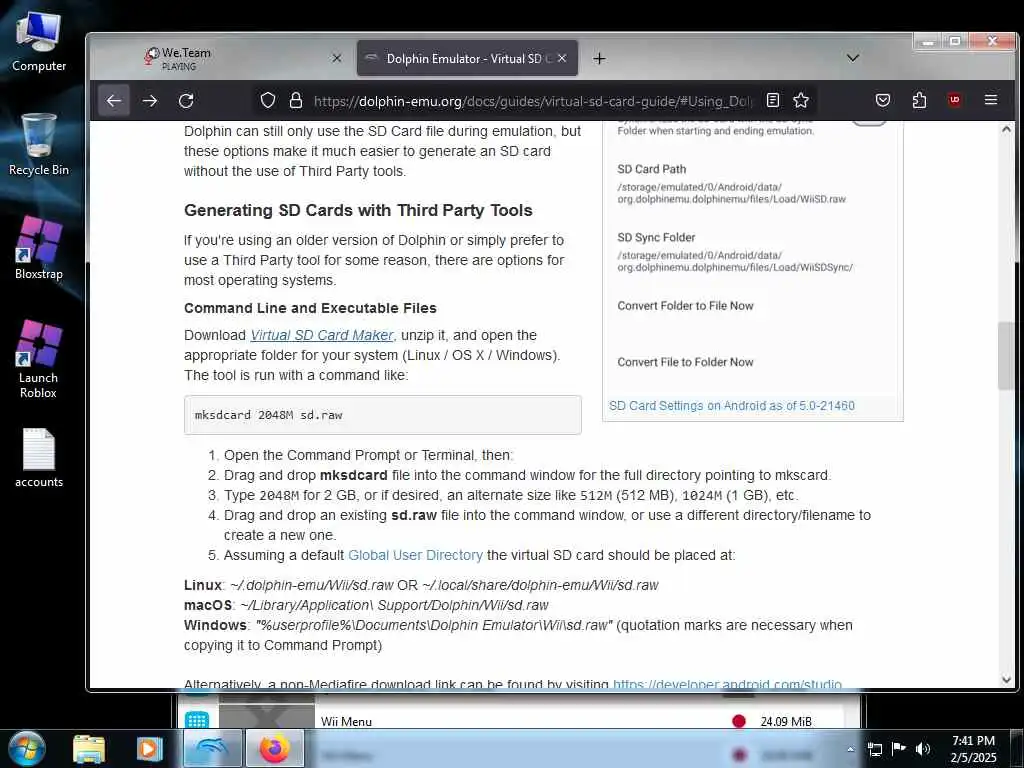Viewport: 1024px width, 768px height.
Task: Toggle reader view icon
Action: click(773, 100)
